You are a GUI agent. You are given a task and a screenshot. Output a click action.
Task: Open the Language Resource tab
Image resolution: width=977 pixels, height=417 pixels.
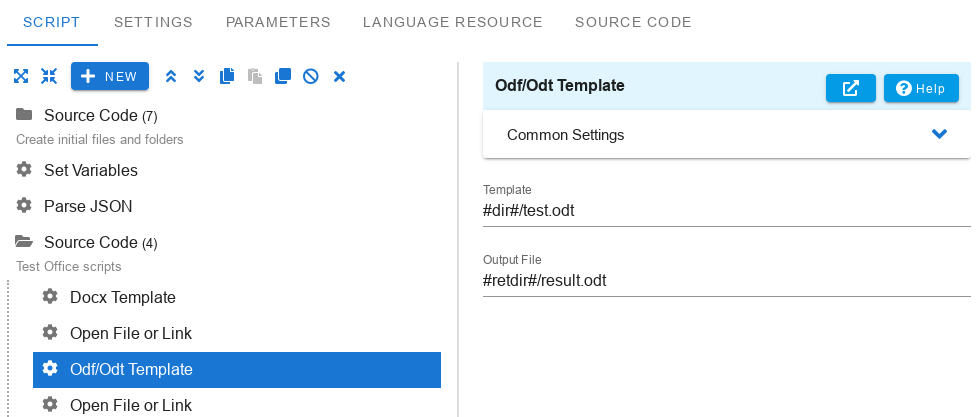pos(452,22)
